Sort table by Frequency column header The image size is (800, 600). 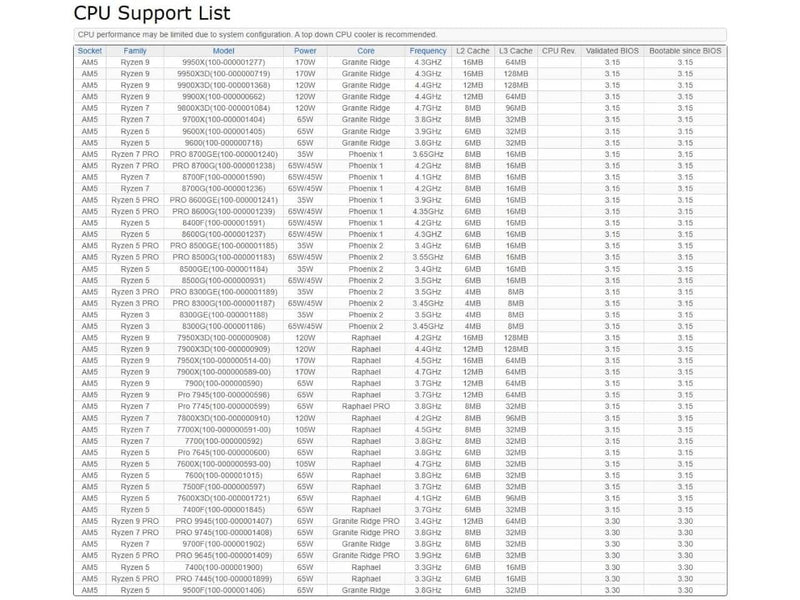(x=428, y=51)
